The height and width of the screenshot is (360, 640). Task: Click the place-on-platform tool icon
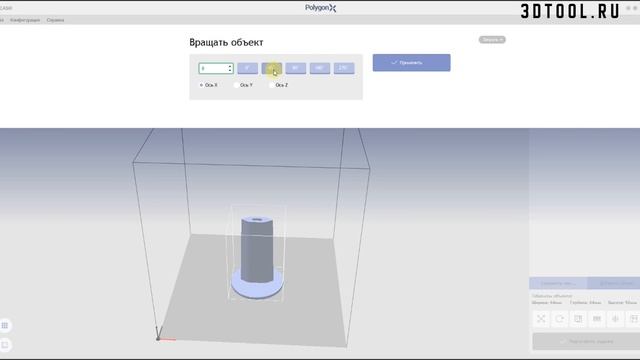click(x=578, y=319)
